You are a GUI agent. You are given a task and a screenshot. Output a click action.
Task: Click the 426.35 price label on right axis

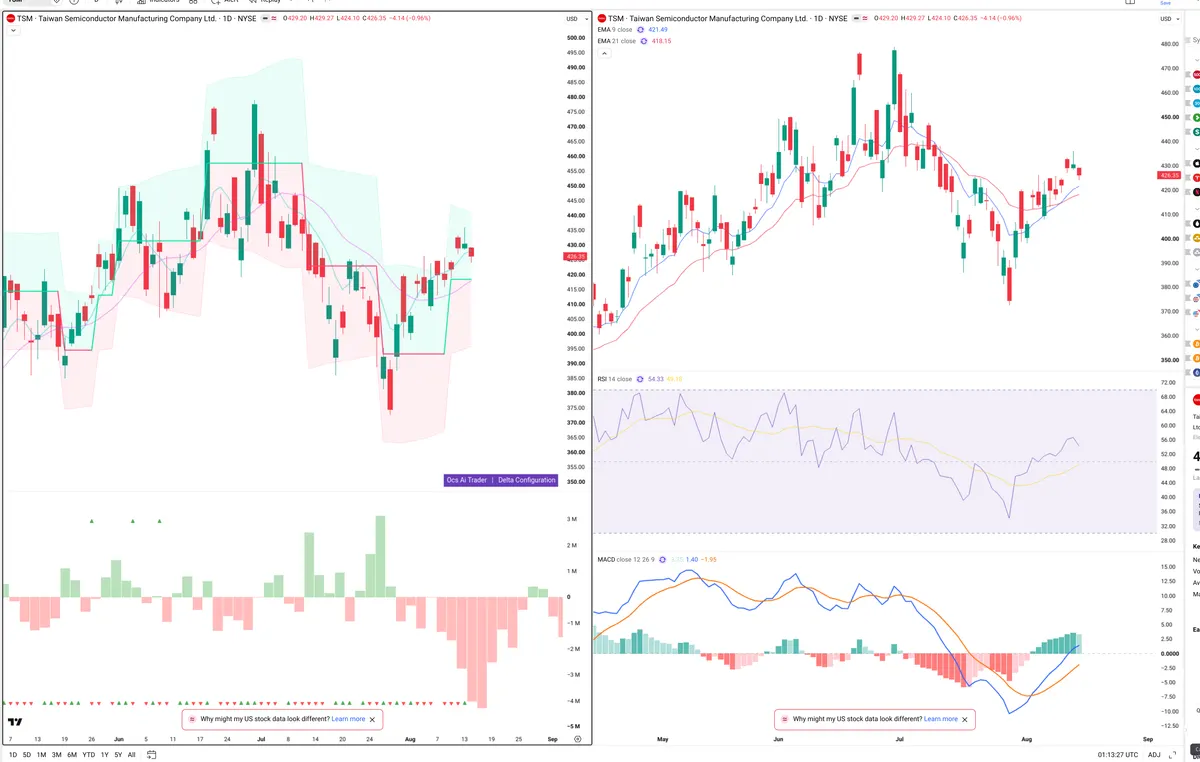(1169, 176)
